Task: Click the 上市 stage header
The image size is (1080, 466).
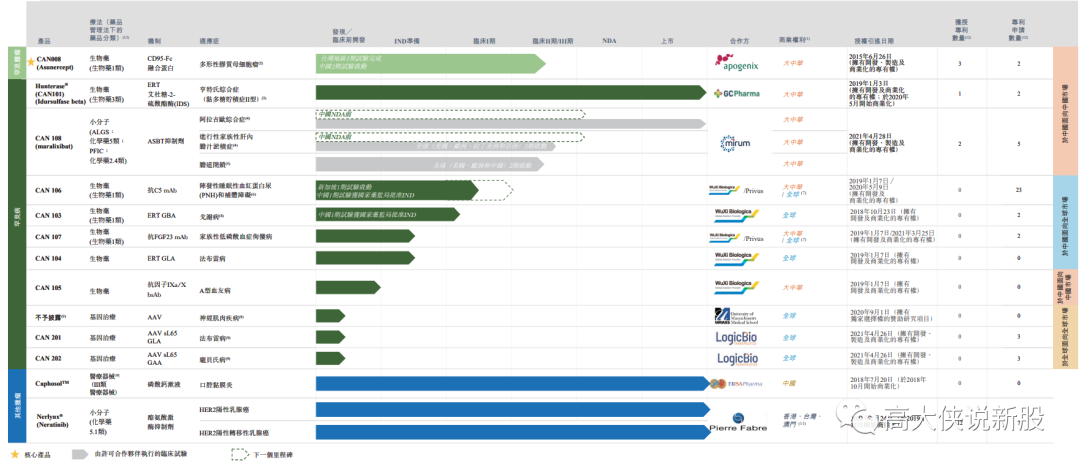Action: click(666, 41)
